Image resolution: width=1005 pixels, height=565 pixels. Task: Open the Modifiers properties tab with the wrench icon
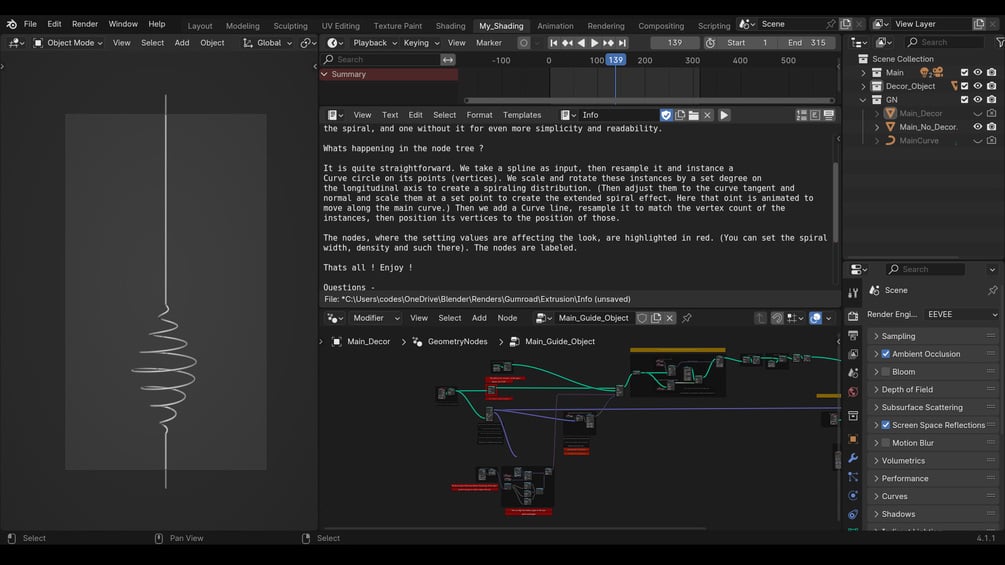click(x=853, y=458)
